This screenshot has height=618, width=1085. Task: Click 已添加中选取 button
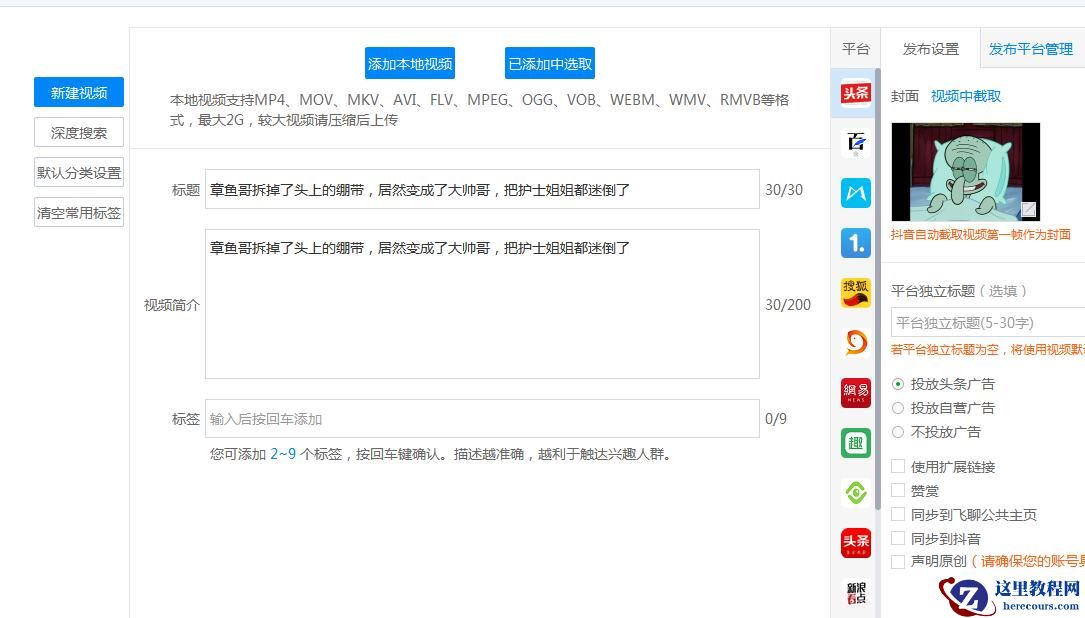click(550, 64)
